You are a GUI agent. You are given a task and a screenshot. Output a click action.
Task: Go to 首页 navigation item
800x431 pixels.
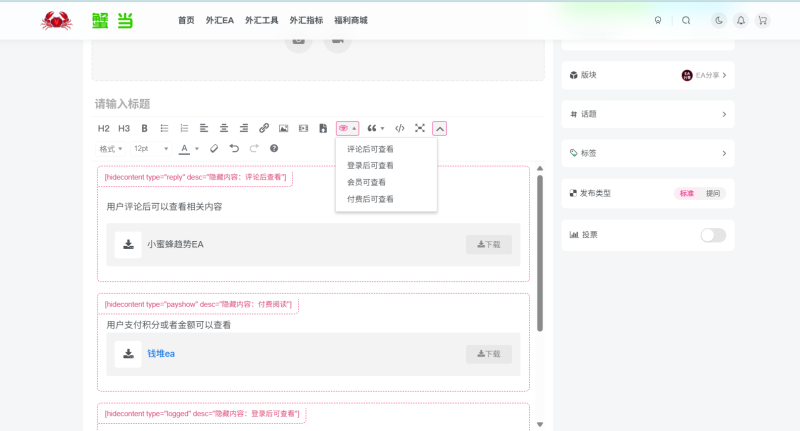pyautogui.click(x=186, y=20)
